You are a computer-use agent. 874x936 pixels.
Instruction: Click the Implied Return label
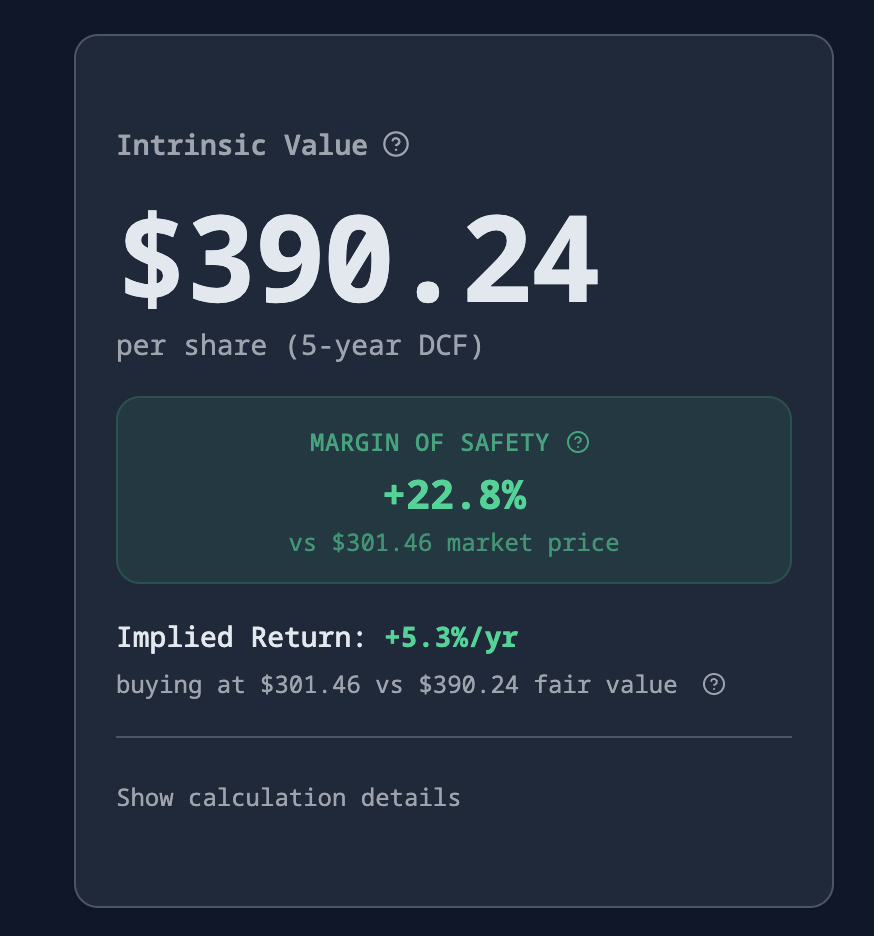click(245, 638)
